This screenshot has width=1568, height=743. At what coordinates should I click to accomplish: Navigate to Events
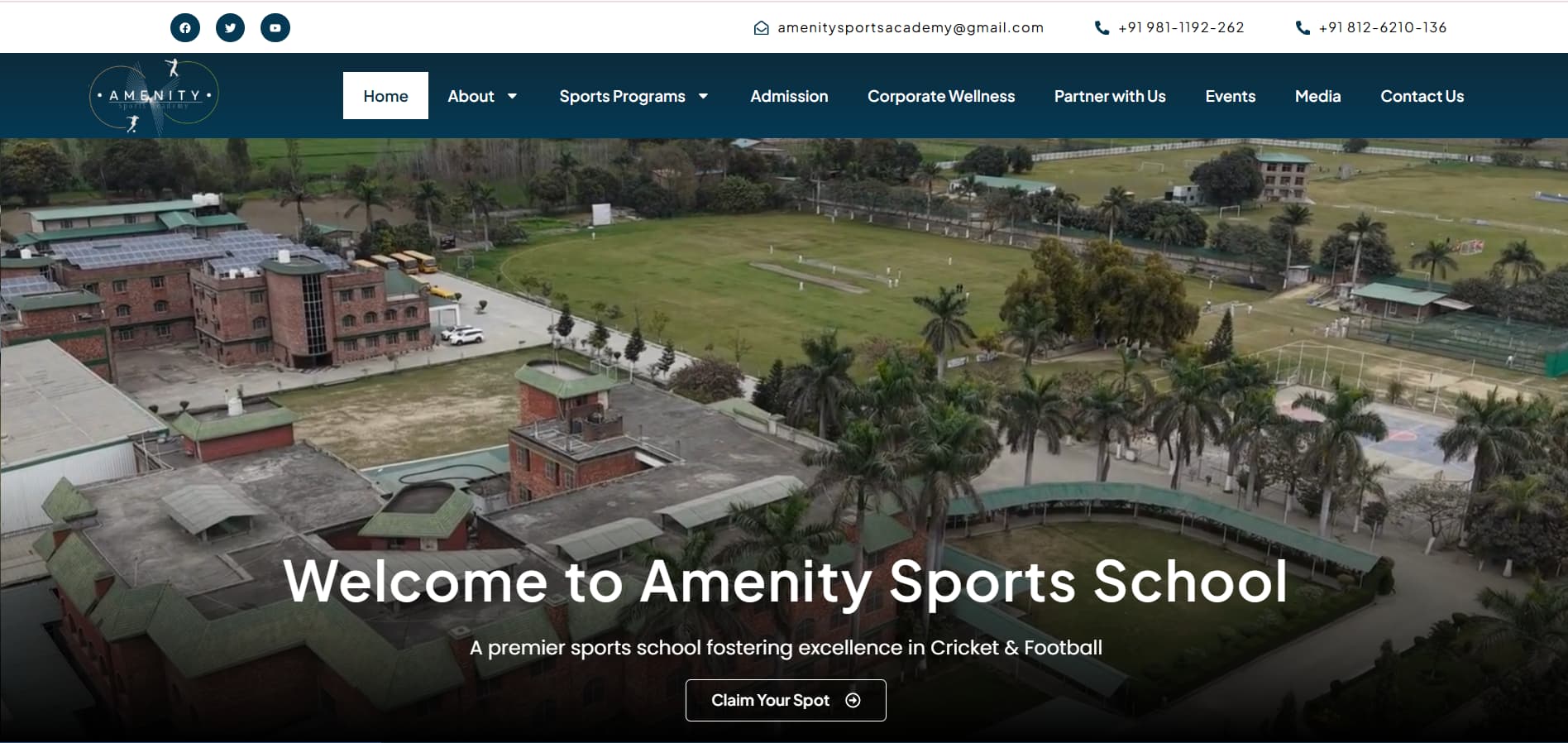click(x=1230, y=96)
